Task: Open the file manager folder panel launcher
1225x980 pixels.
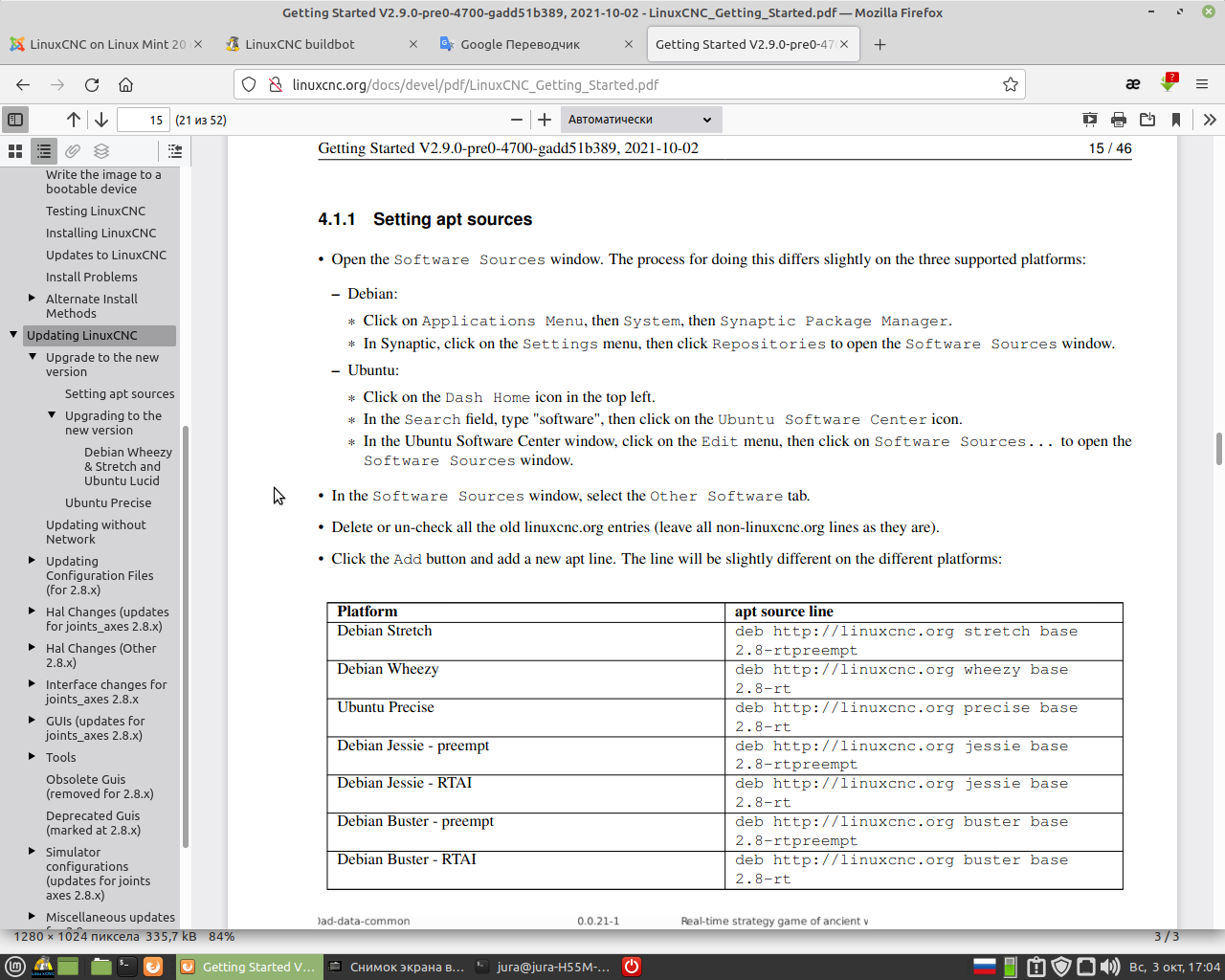Action: pos(101,967)
